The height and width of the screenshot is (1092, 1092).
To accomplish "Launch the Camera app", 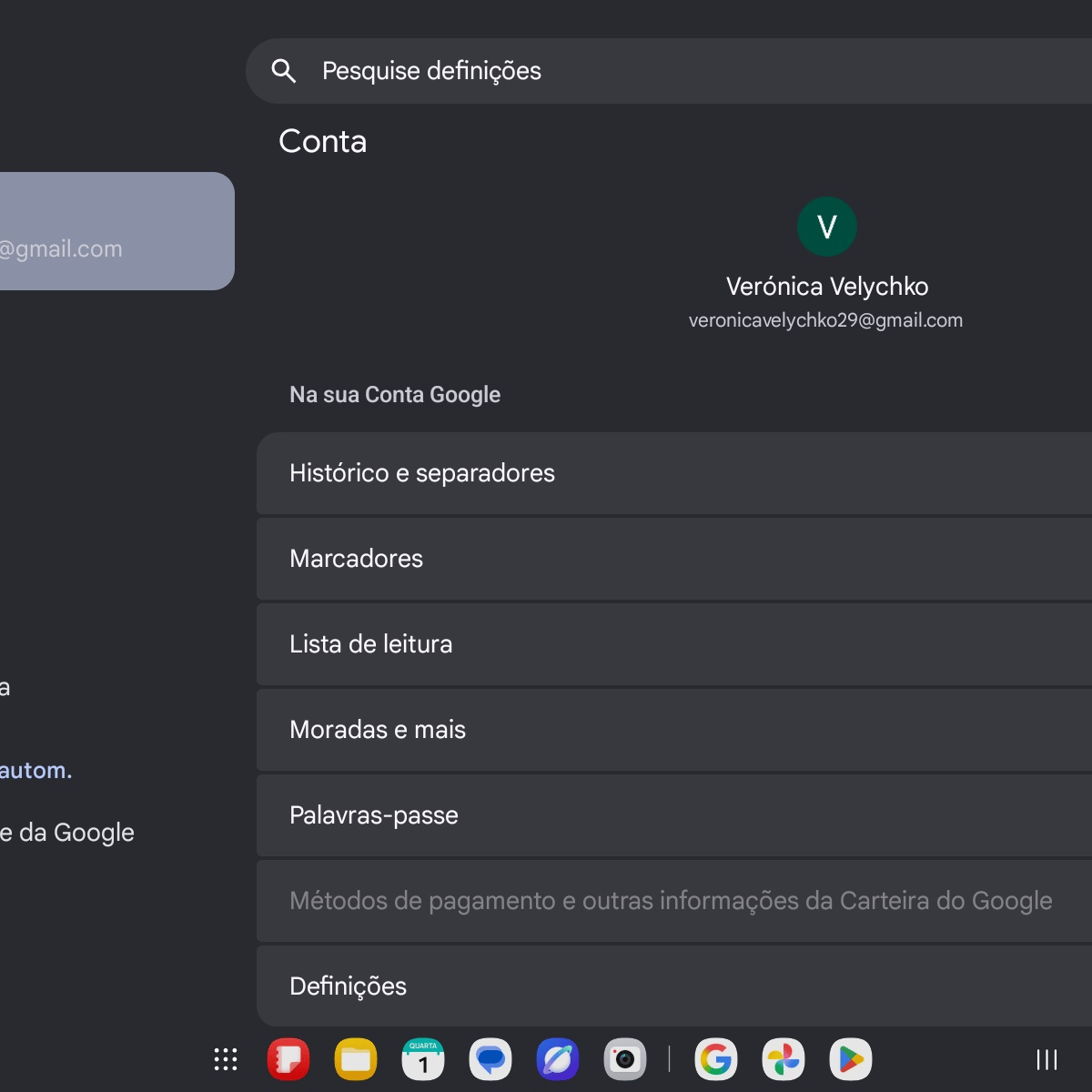I will tap(625, 1059).
